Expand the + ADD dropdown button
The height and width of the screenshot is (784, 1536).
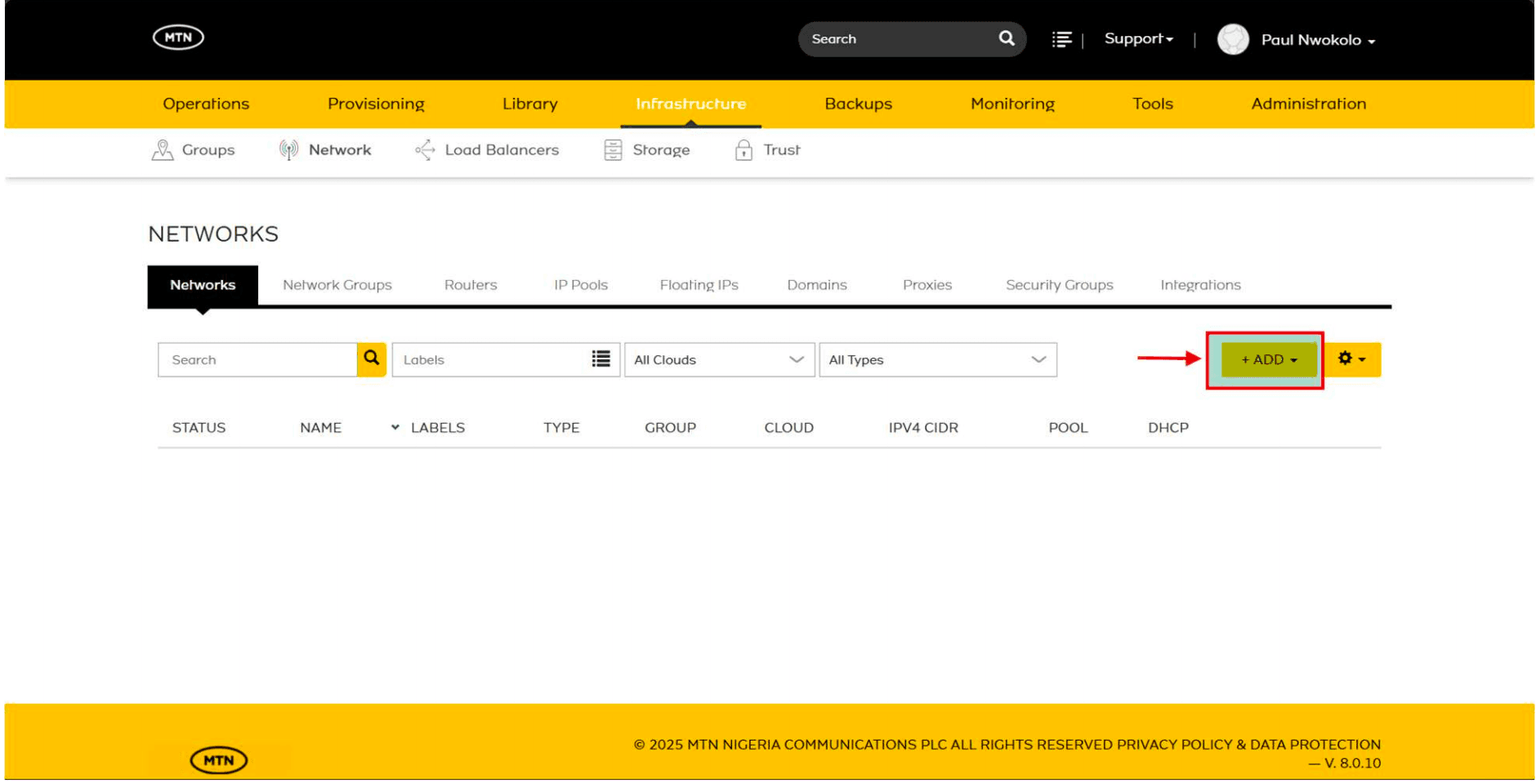click(x=1269, y=359)
